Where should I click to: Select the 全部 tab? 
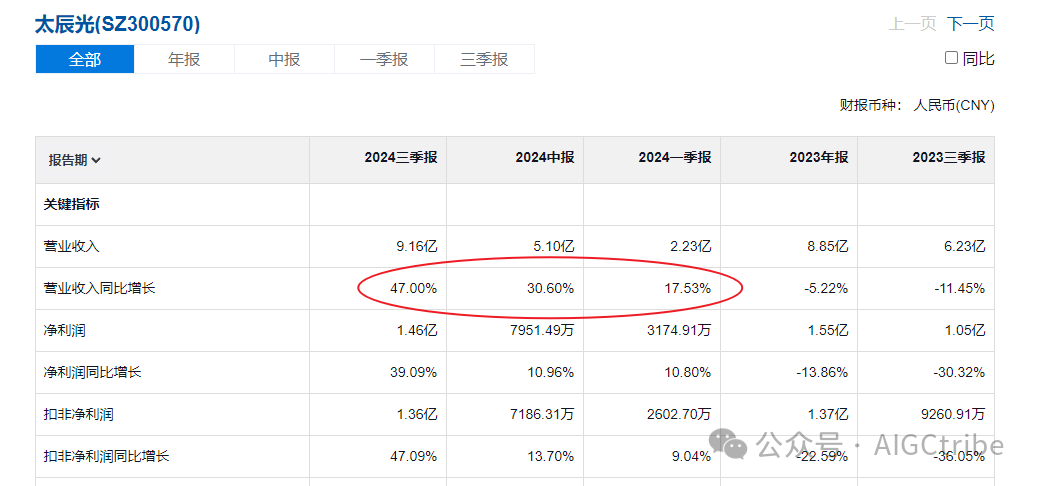coord(85,60)
